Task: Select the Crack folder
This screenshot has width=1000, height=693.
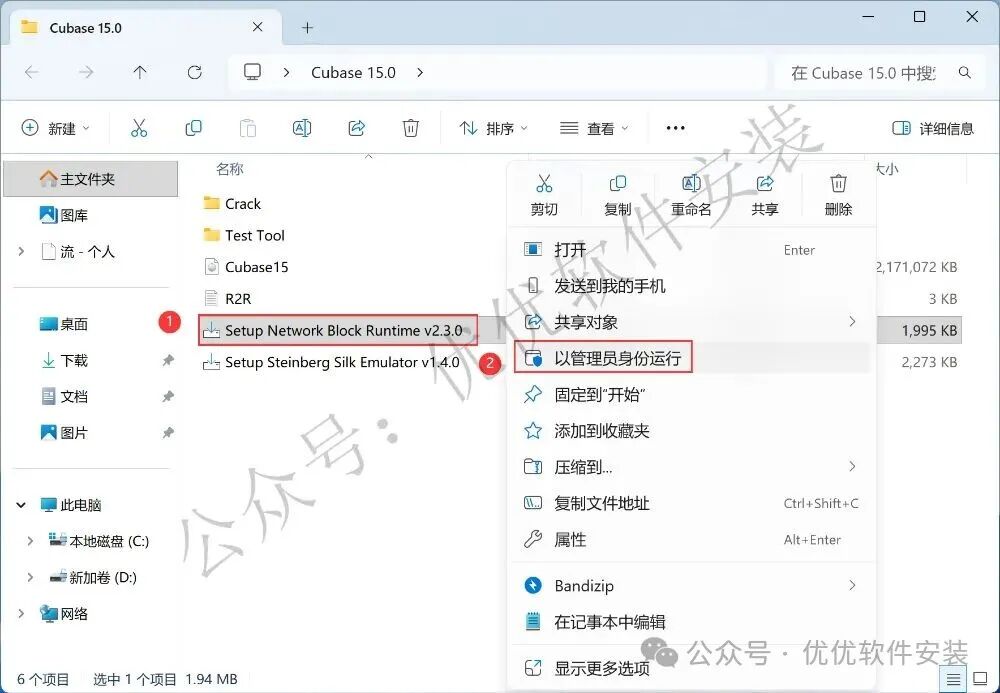Action: tap(232, 203)
